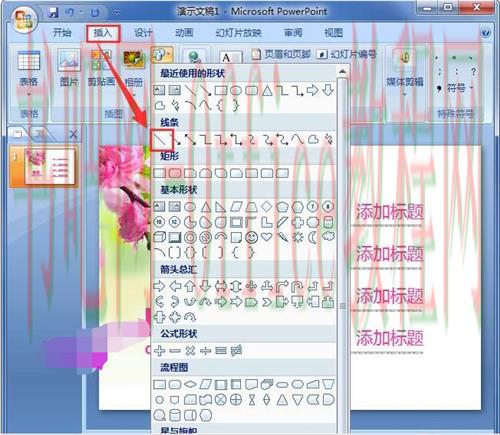Select the Flowchart Magnetic Disk shape
This screenshot has height=435, width=500.
(x=175, y=415)
